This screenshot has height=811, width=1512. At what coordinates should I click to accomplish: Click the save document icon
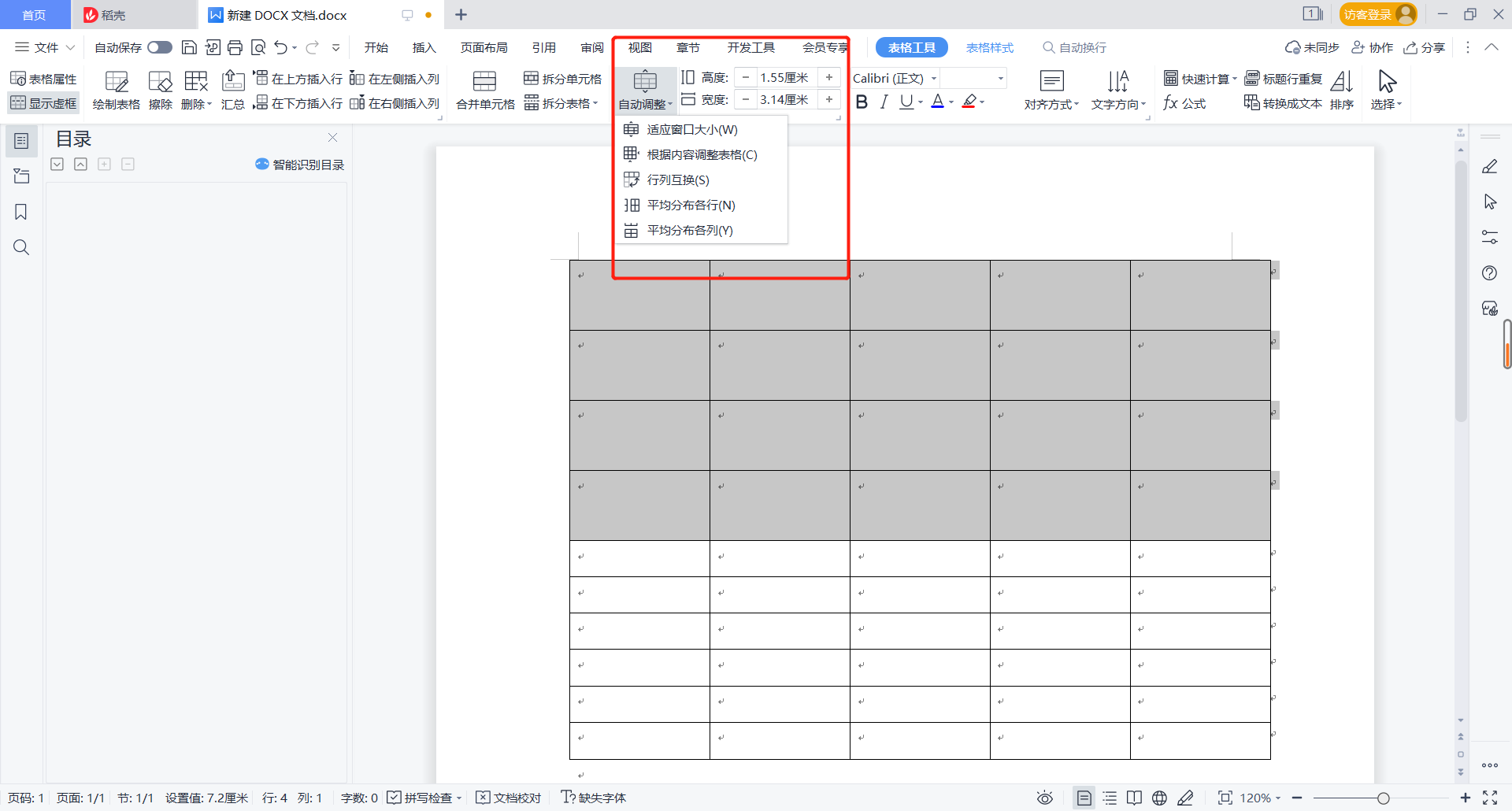189,47
